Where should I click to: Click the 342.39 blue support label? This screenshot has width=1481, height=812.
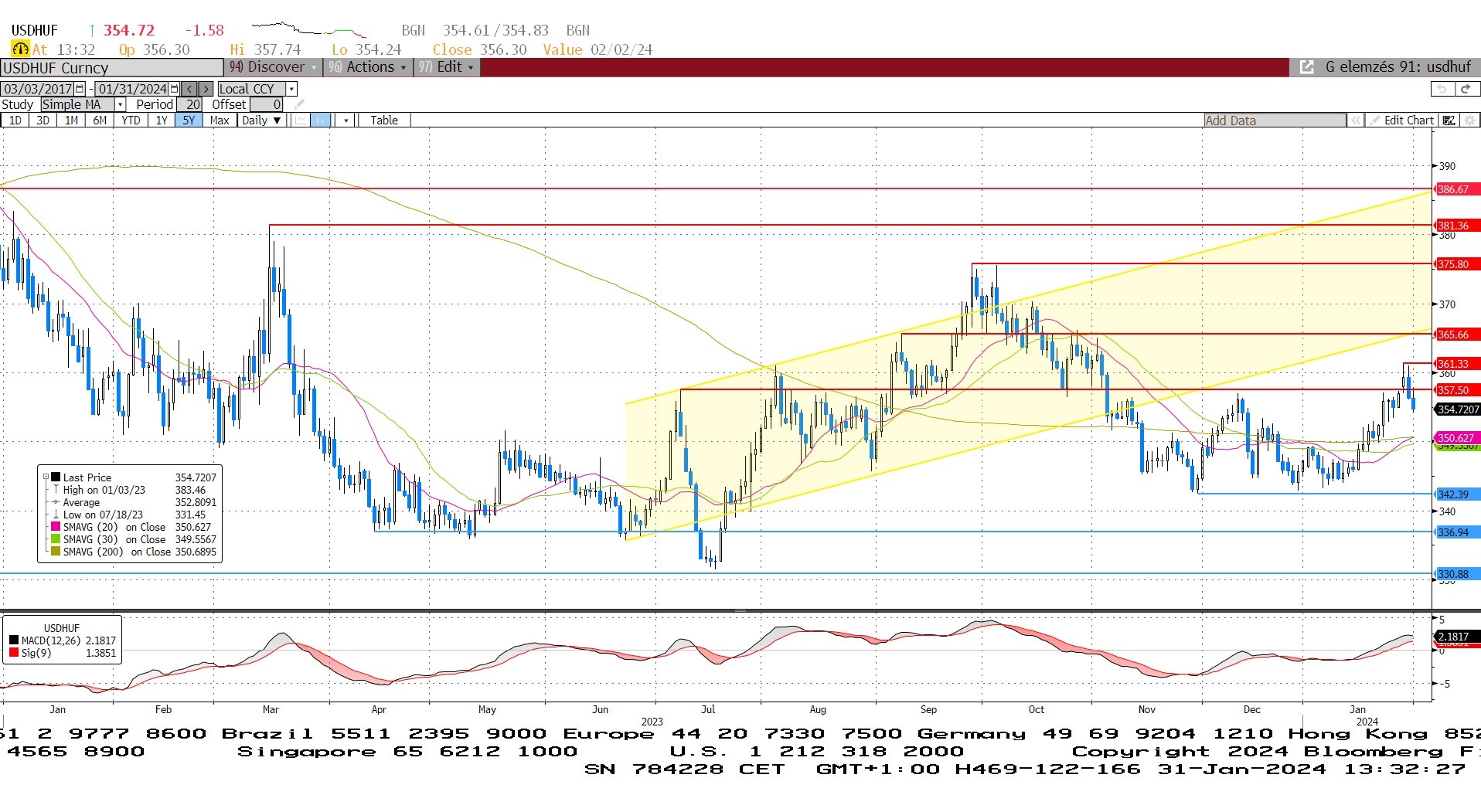click(1457, 494)
